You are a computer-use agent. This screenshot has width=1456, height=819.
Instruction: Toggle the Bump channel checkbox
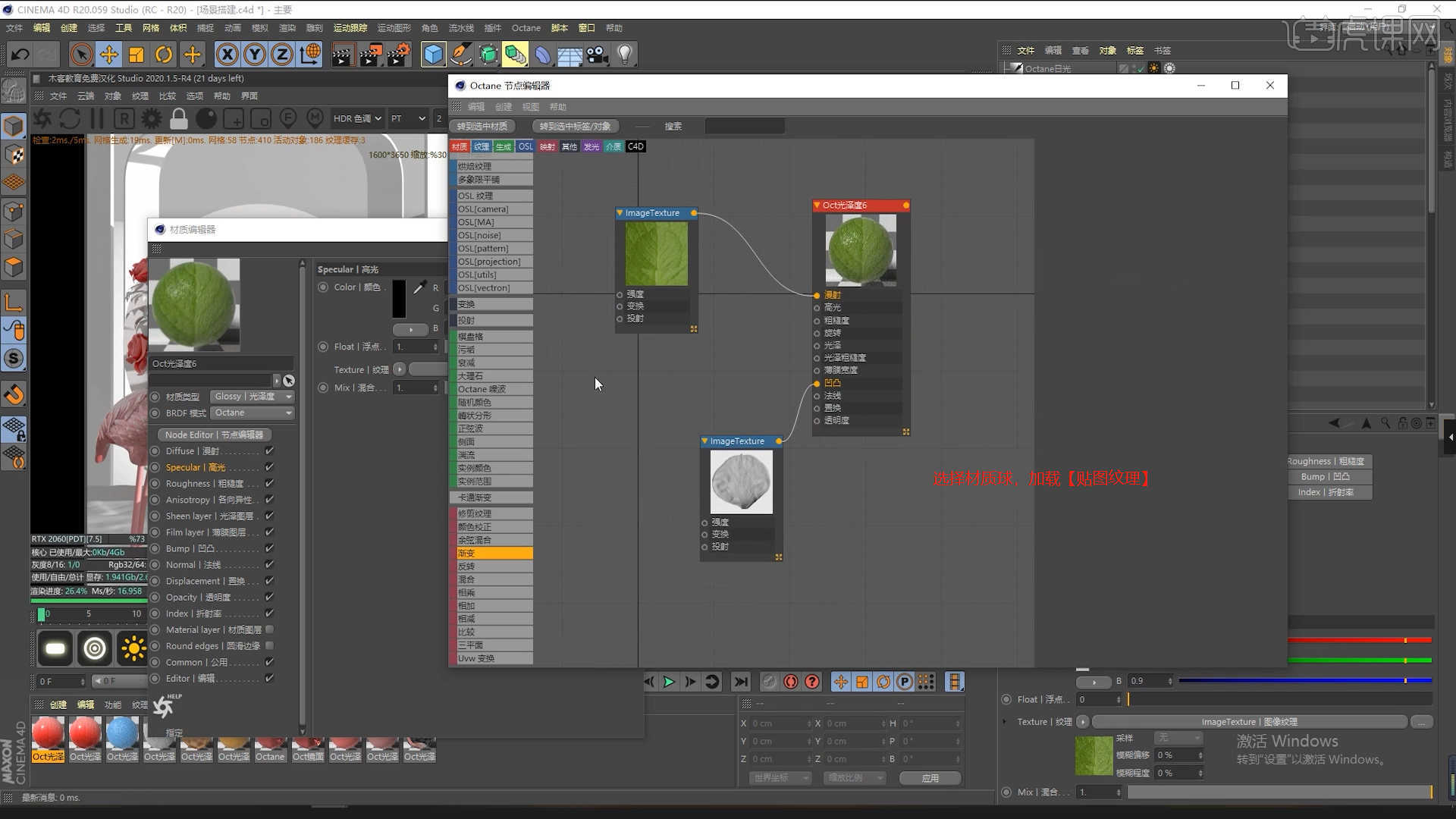coord(269,548)
